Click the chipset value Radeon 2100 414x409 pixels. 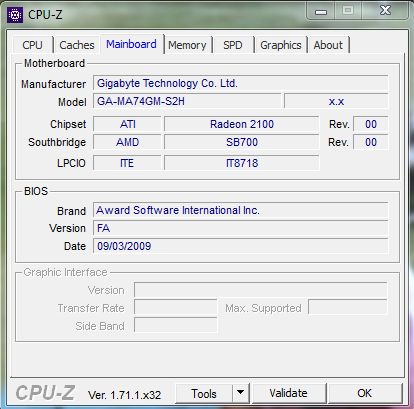point(242,124)
